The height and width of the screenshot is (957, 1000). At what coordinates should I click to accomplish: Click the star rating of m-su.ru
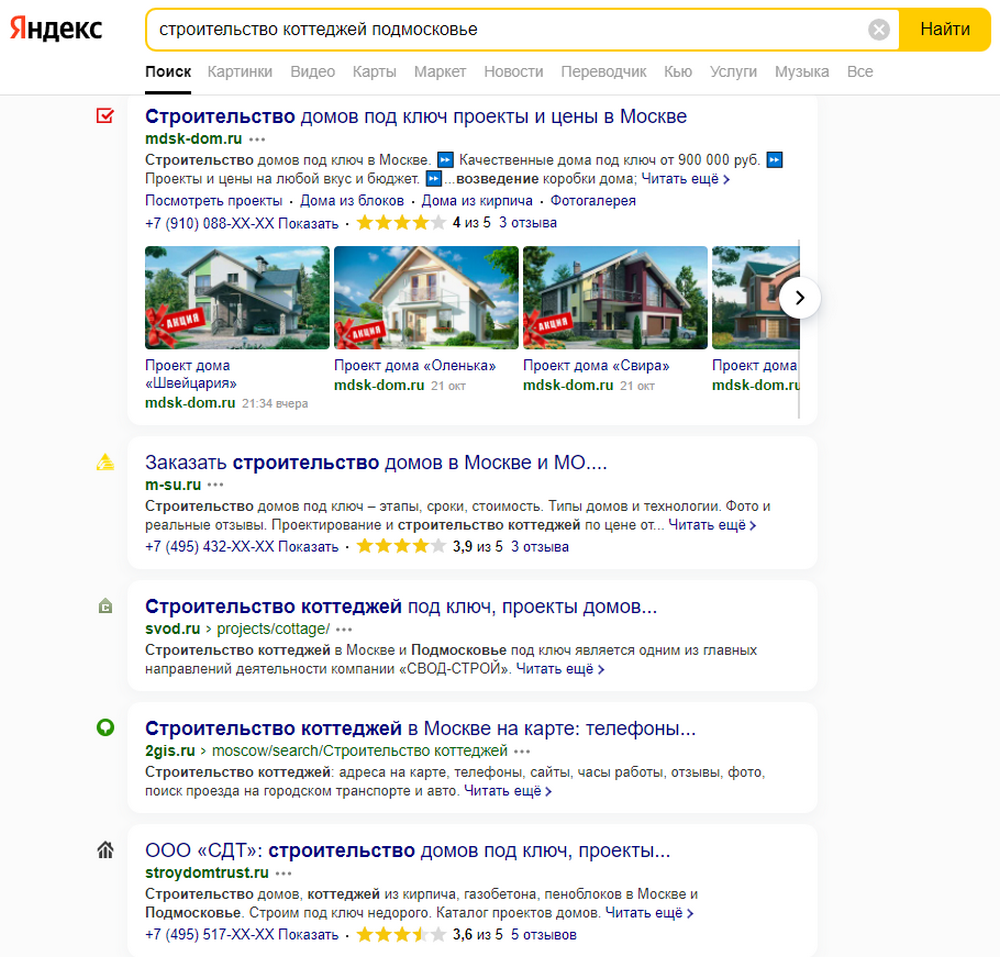[x=401, y=546]
